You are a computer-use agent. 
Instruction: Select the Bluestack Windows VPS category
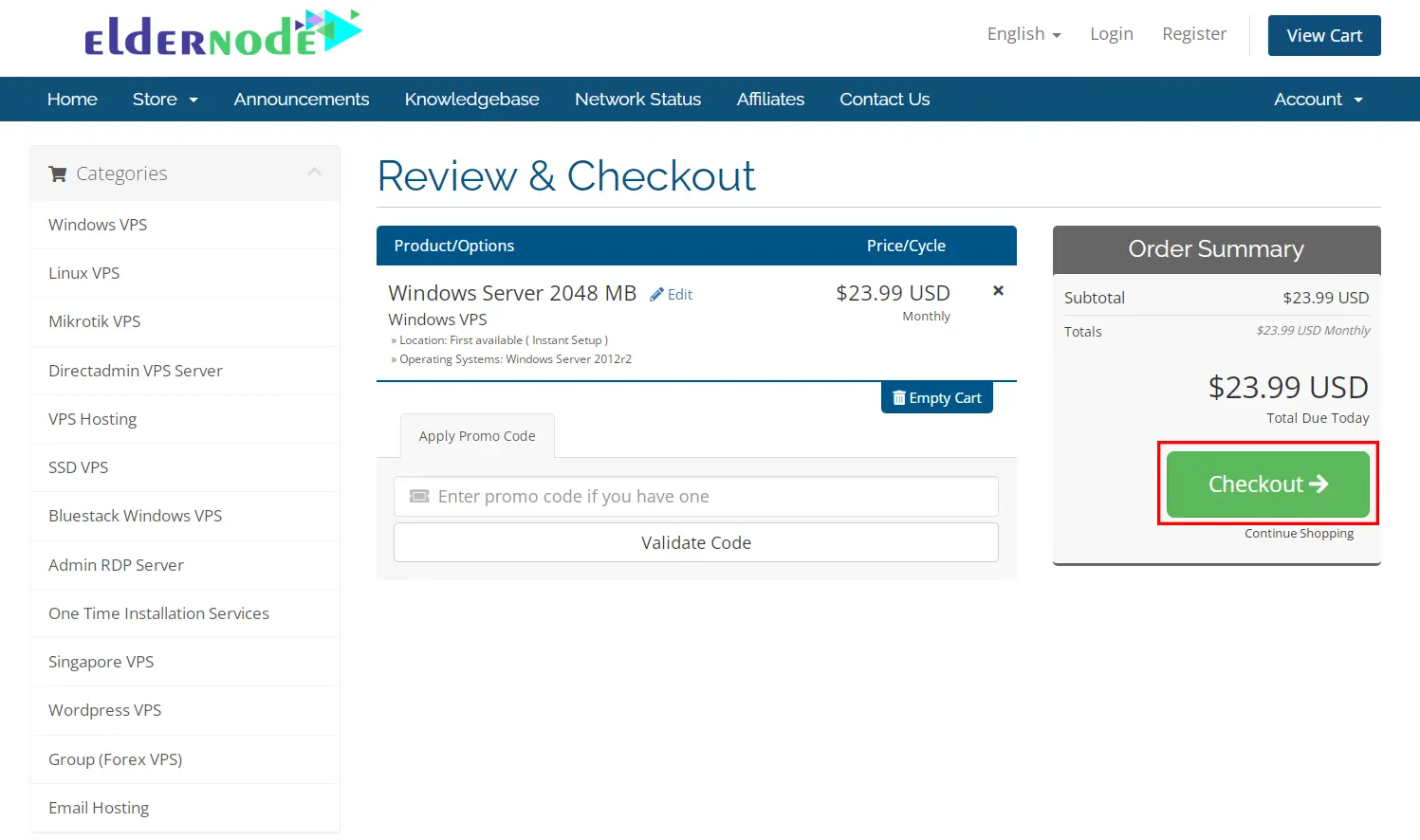tap(135, 516)
